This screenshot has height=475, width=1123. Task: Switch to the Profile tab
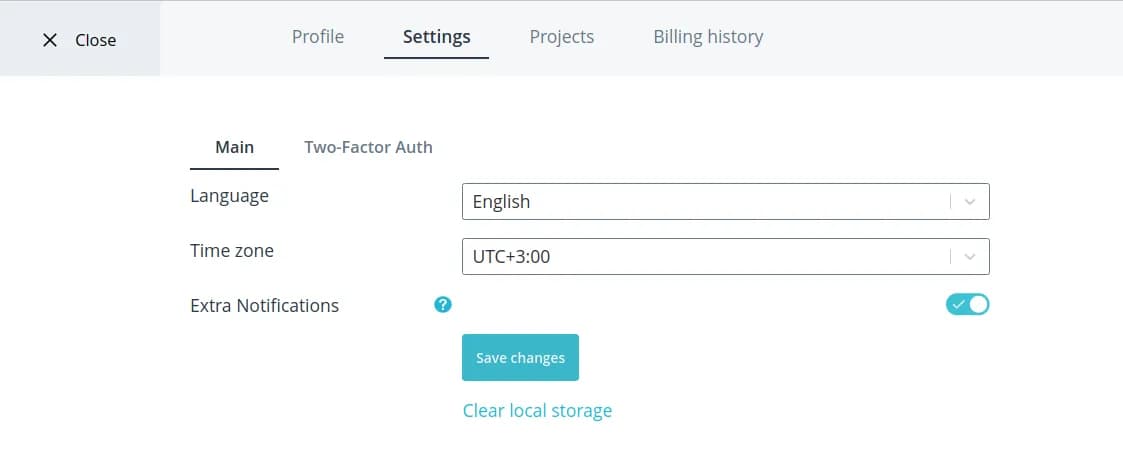(318, 37)
